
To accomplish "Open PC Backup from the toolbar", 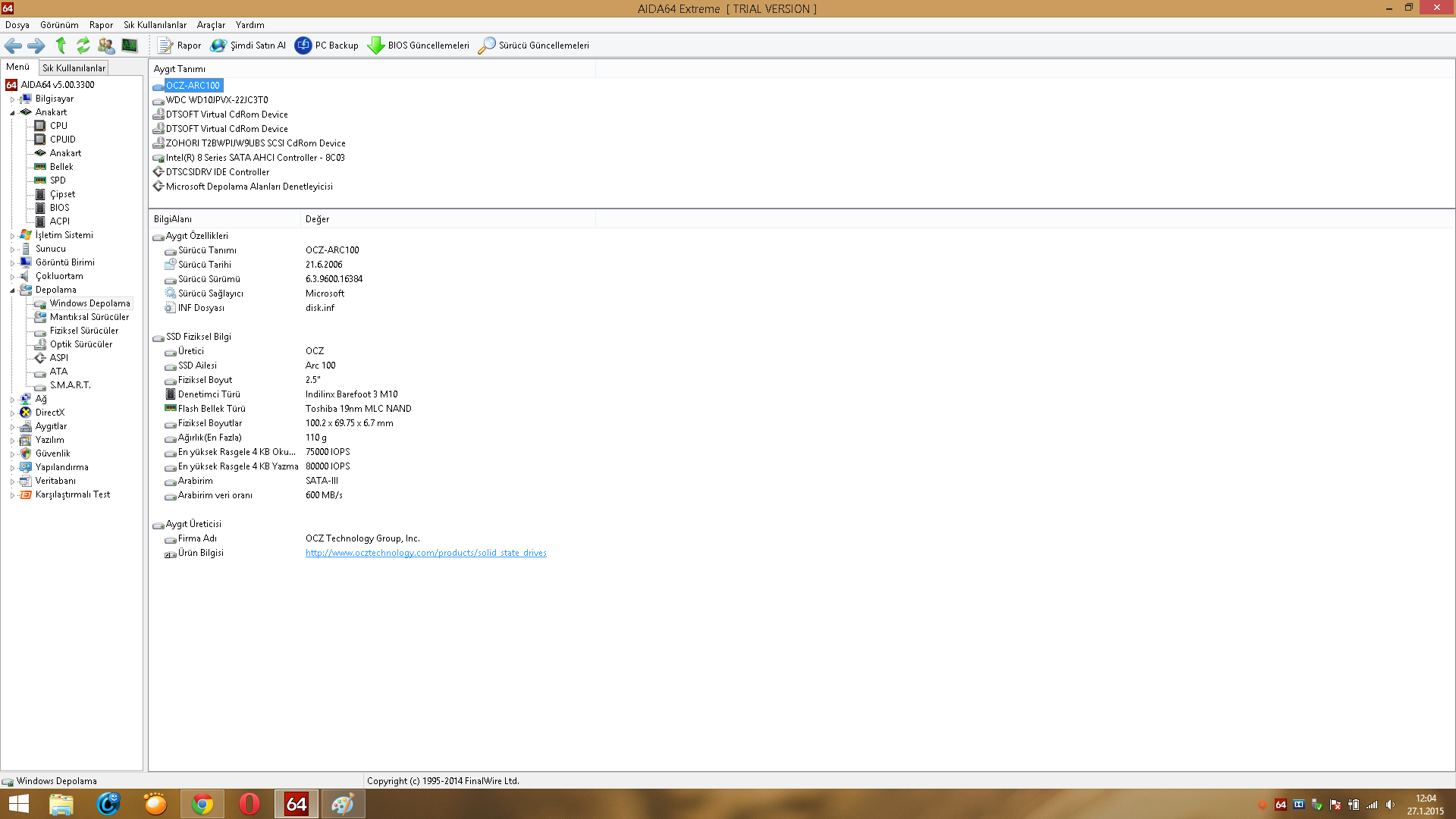I will point(327,45).
